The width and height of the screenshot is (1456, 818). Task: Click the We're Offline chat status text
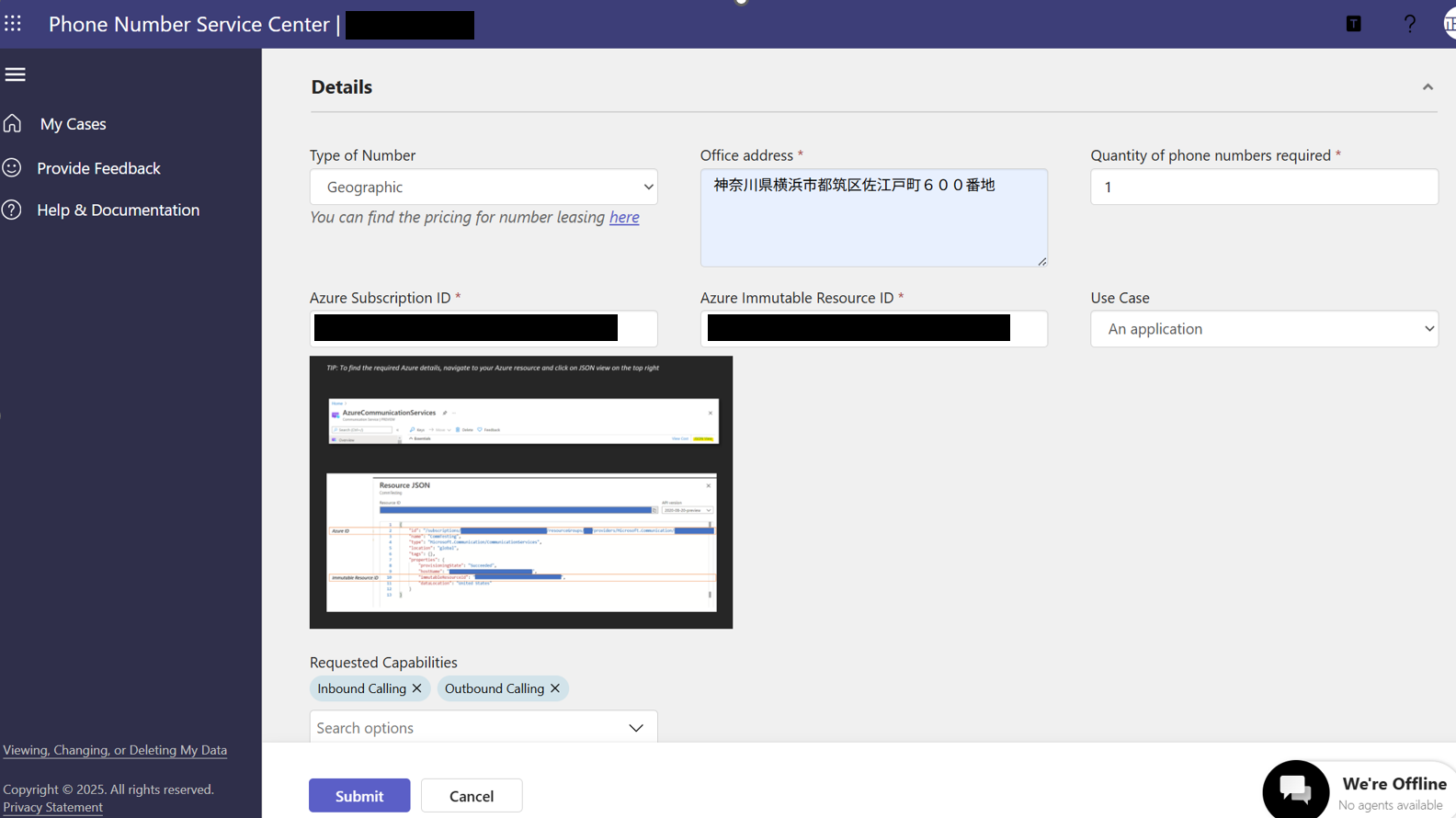coord(1394,784)
